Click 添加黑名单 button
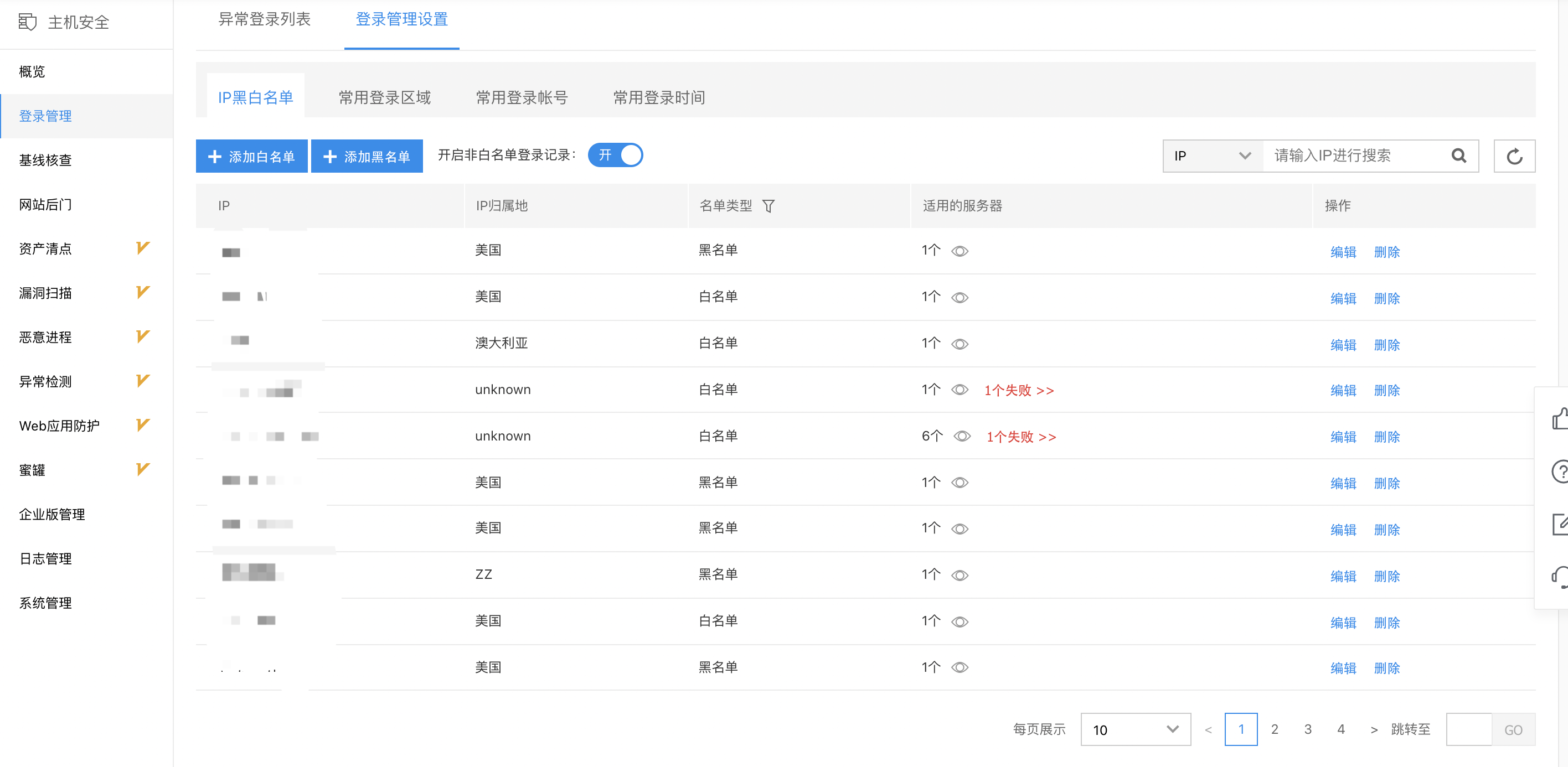Image resolution: width=1568 pixels, height=767 pixels. (367, 156)
